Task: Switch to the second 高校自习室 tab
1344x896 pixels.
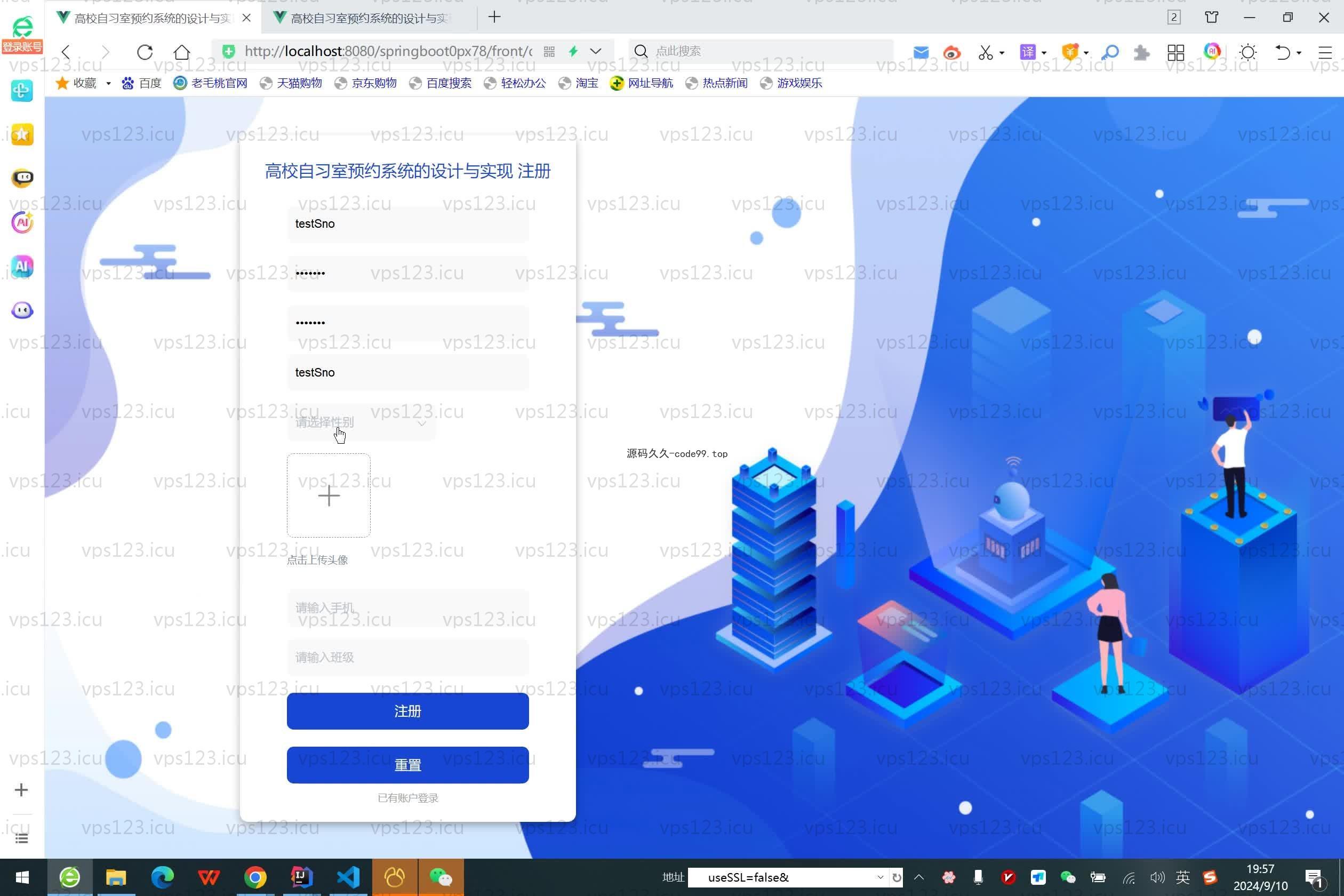Action: [x=369, y=18]
